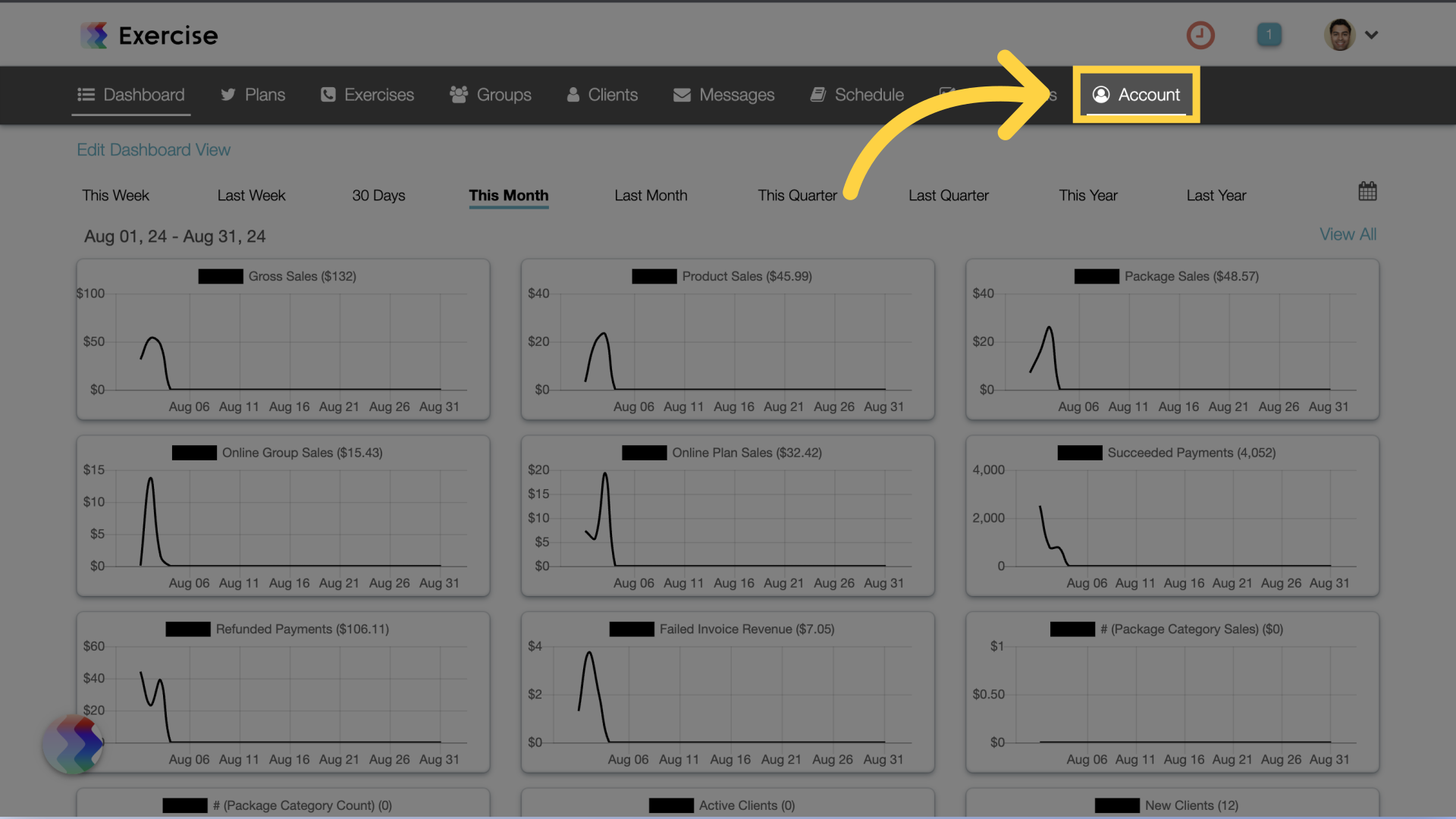Image resolution: width=1456 pixels, height=819 pixels.
Task: Go to the Plans tab
Action: coord(253,95)
